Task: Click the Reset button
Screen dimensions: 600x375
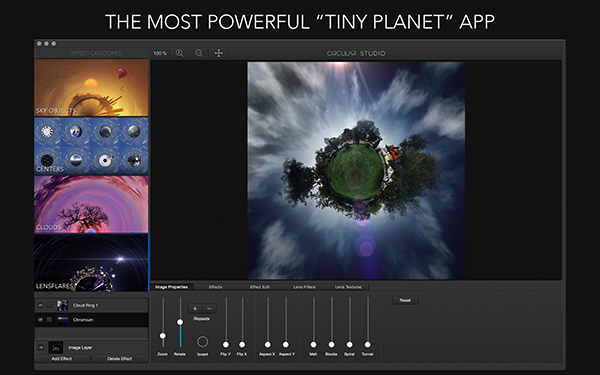Action: (x=405, y=300)
